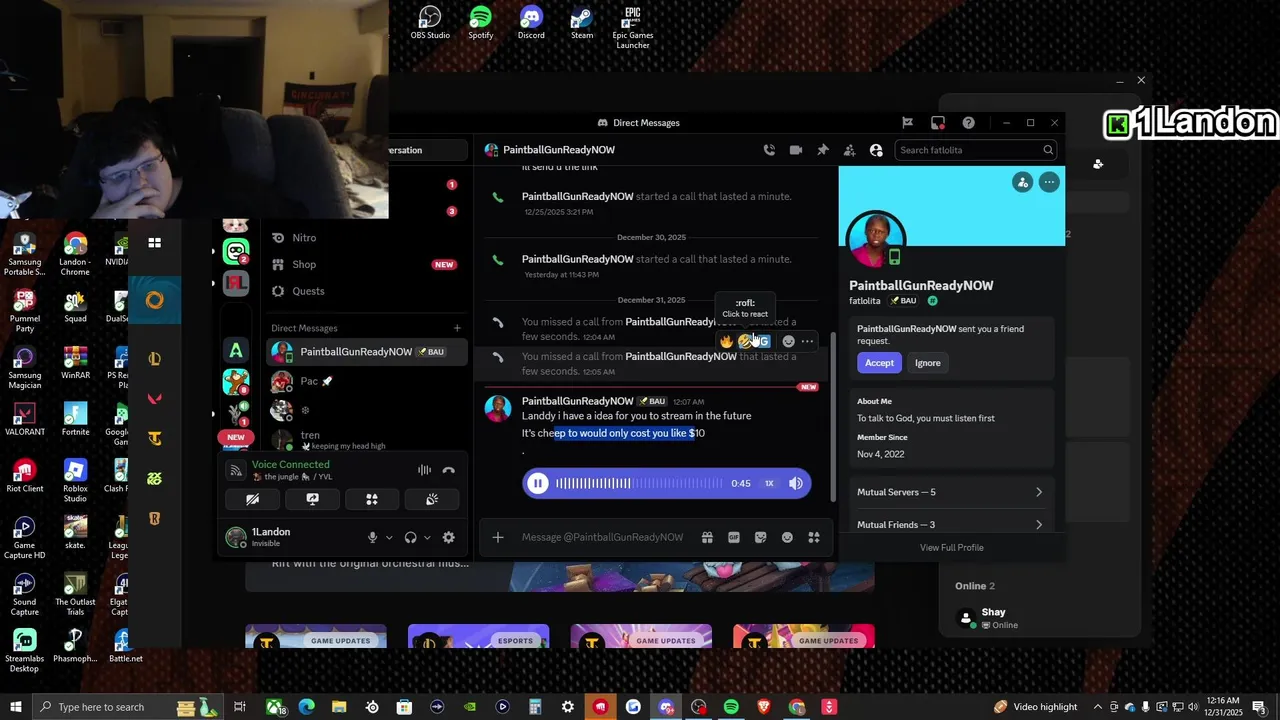The width and height of the screenshot is (1280, 720).
Task: Deafen with the headphones icon
Action: click(410, 538)
